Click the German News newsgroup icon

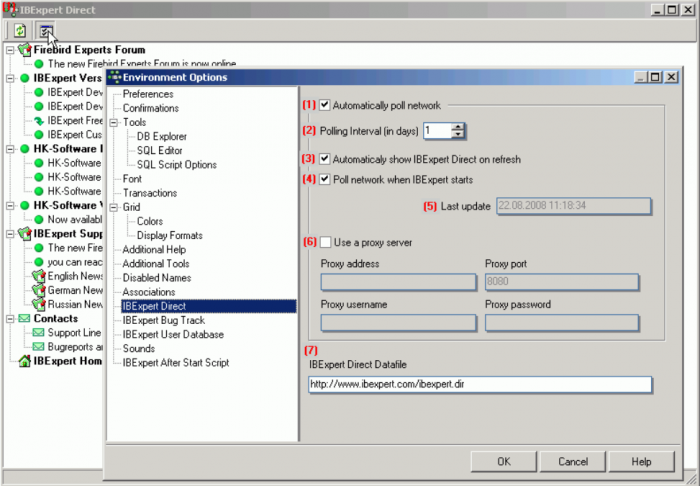click(x=39, y=291)
